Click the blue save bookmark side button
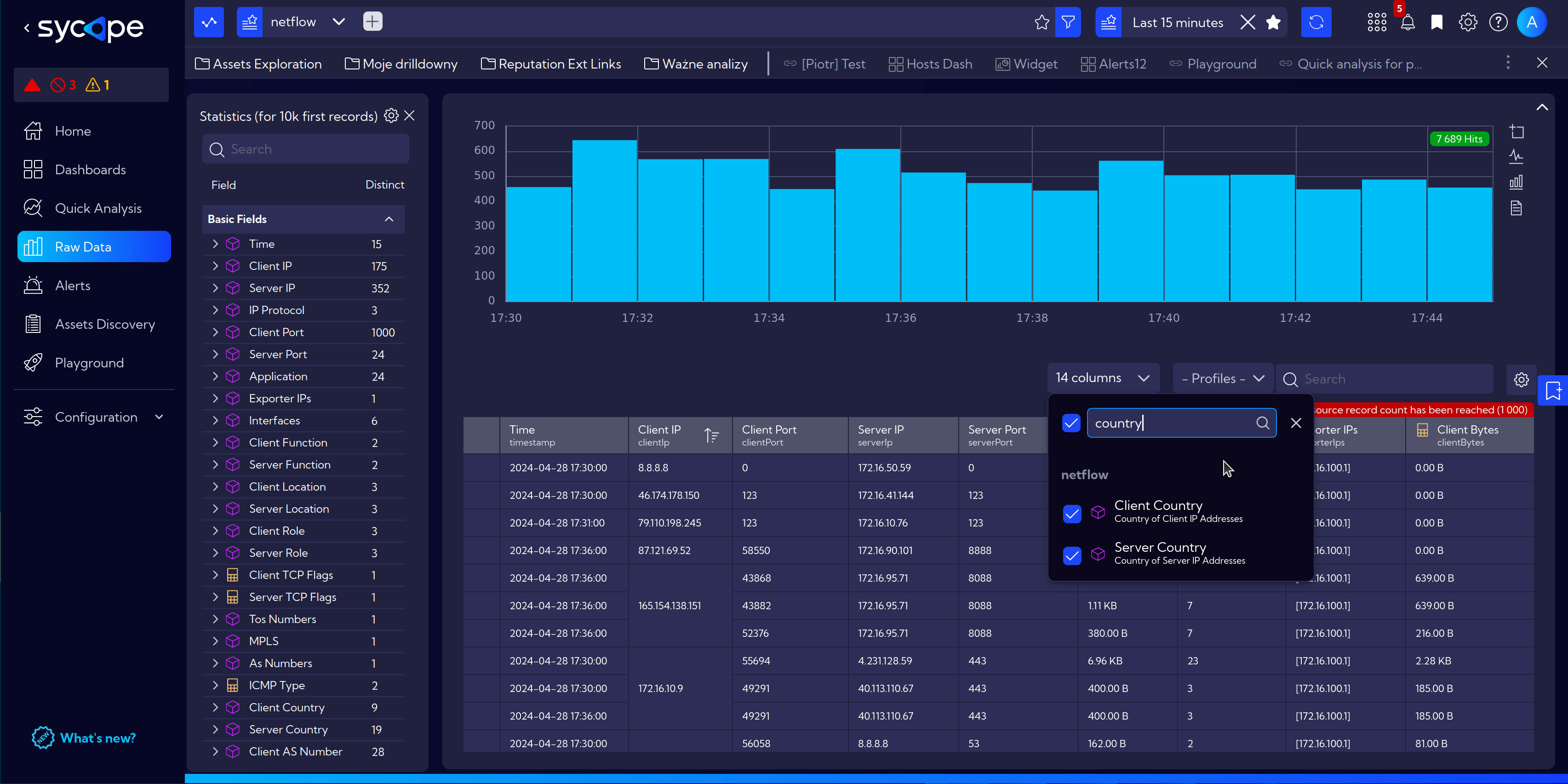 pyautogui.click(x=1553, y=390)
